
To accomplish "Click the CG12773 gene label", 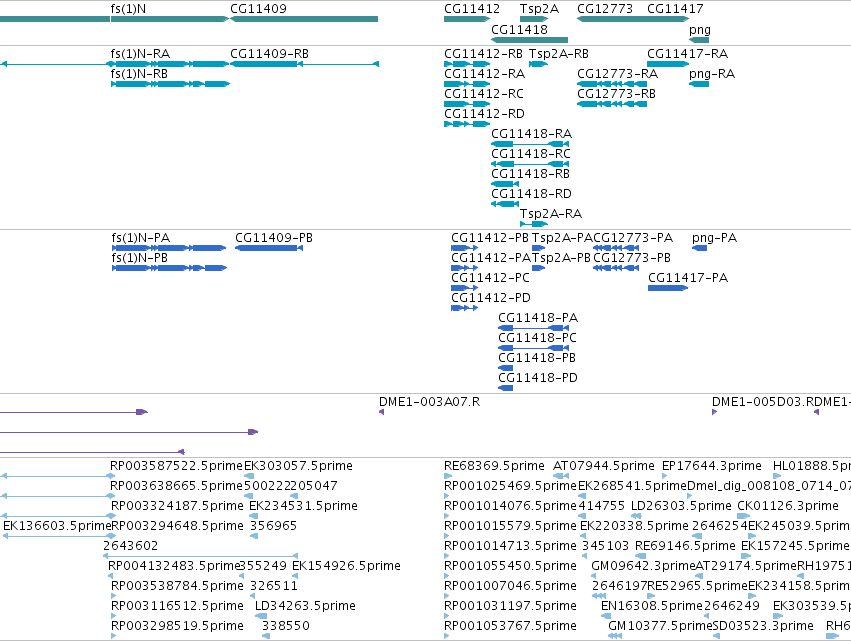I will 605,9.
